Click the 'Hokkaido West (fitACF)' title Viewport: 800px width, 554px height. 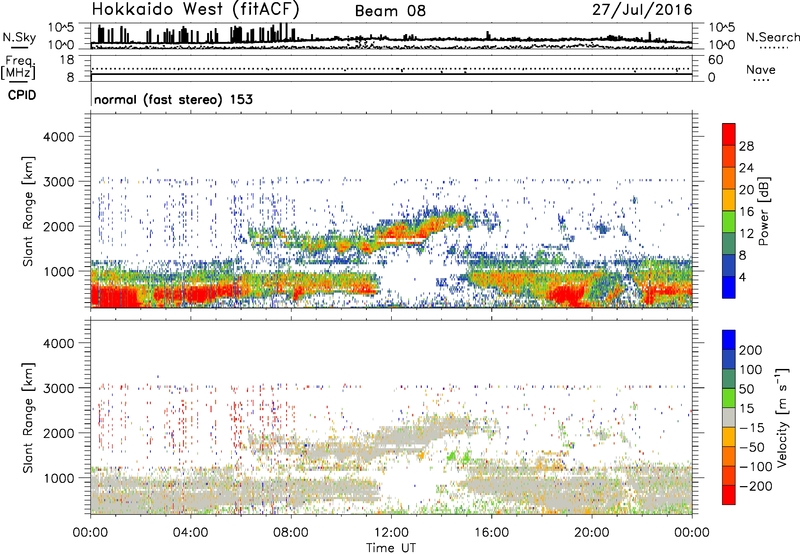(x=195, y=9)
